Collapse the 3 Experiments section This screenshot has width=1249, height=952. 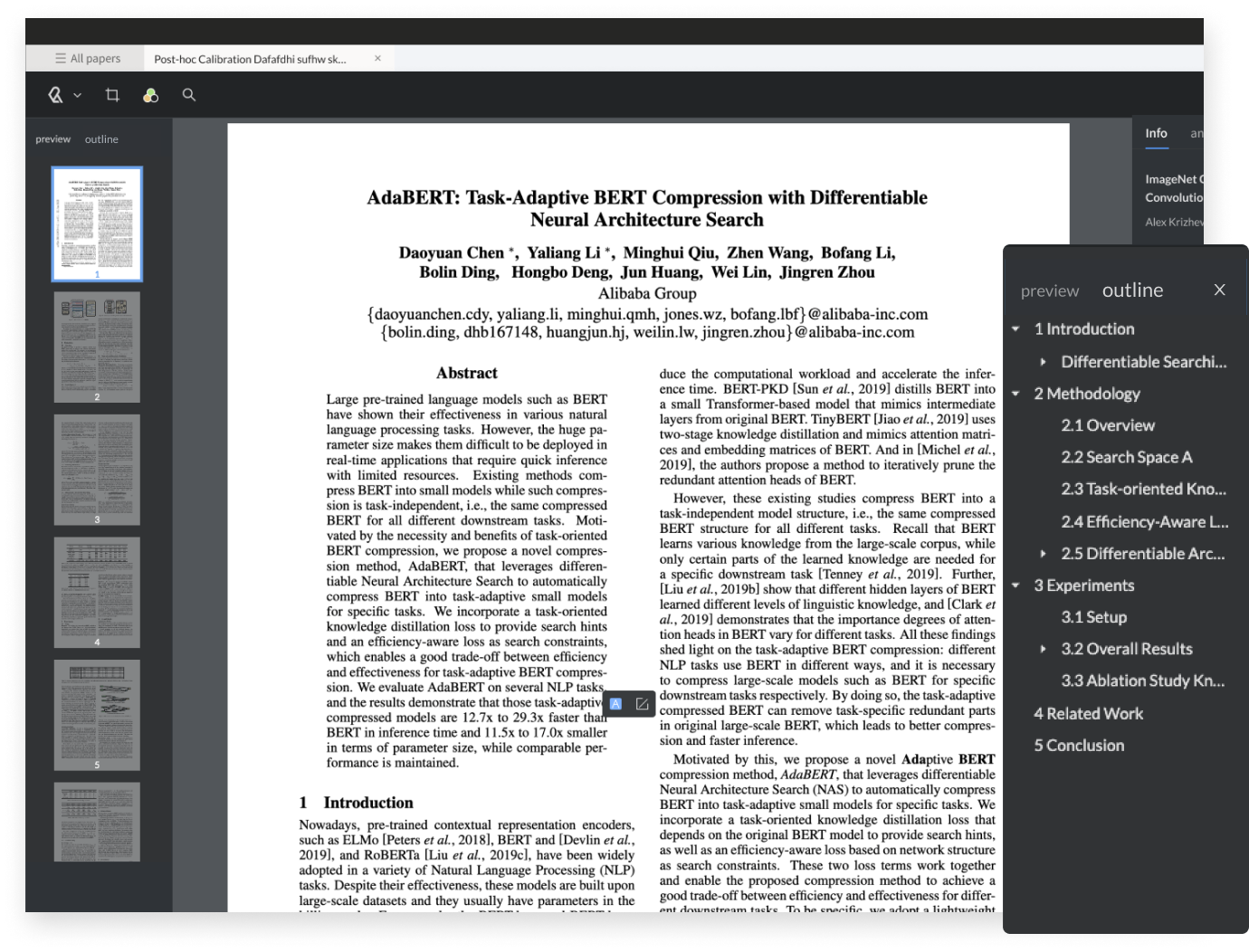coord(1015,585)
